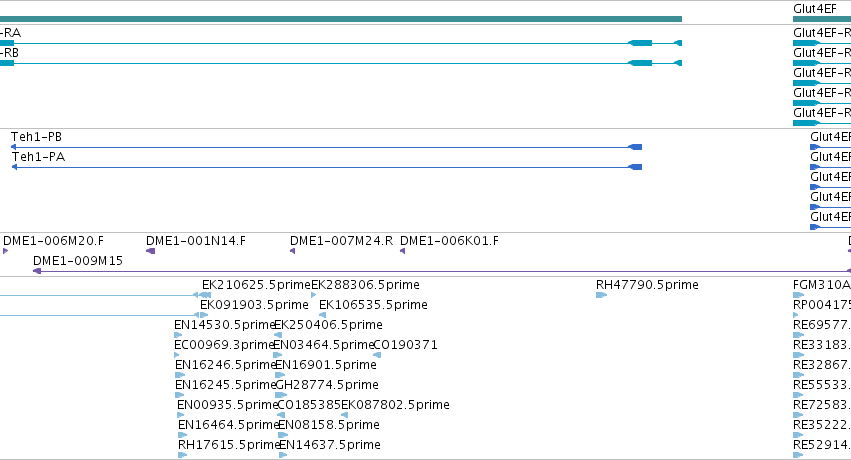The image size is (851, 460).
Task: Click the -RA transcript label
Action: (x=10, y=33)
